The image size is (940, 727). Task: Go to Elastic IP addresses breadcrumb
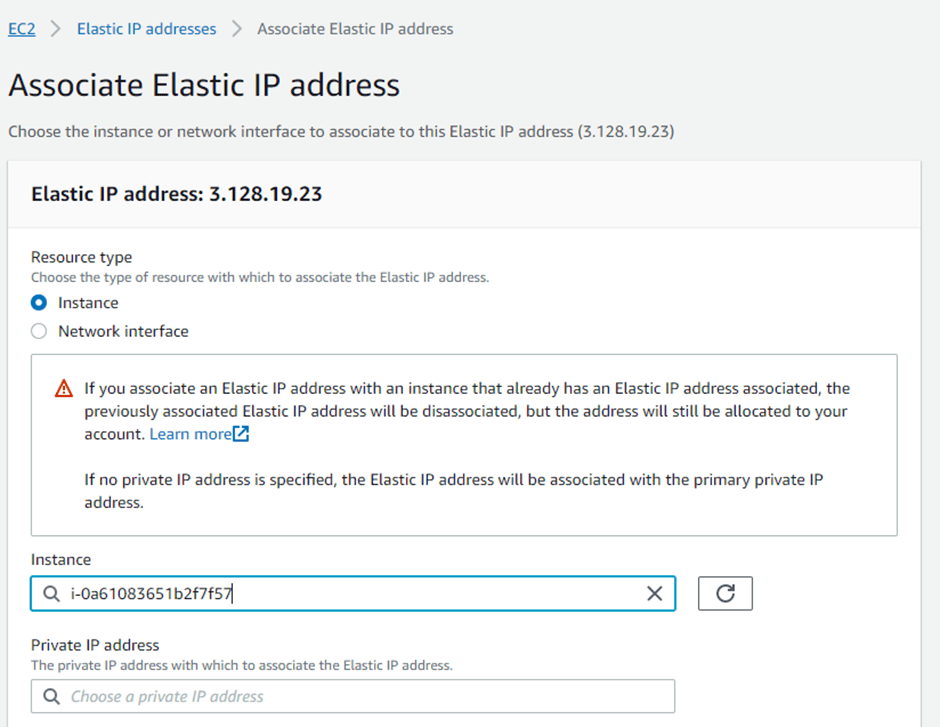coord(146,29)
